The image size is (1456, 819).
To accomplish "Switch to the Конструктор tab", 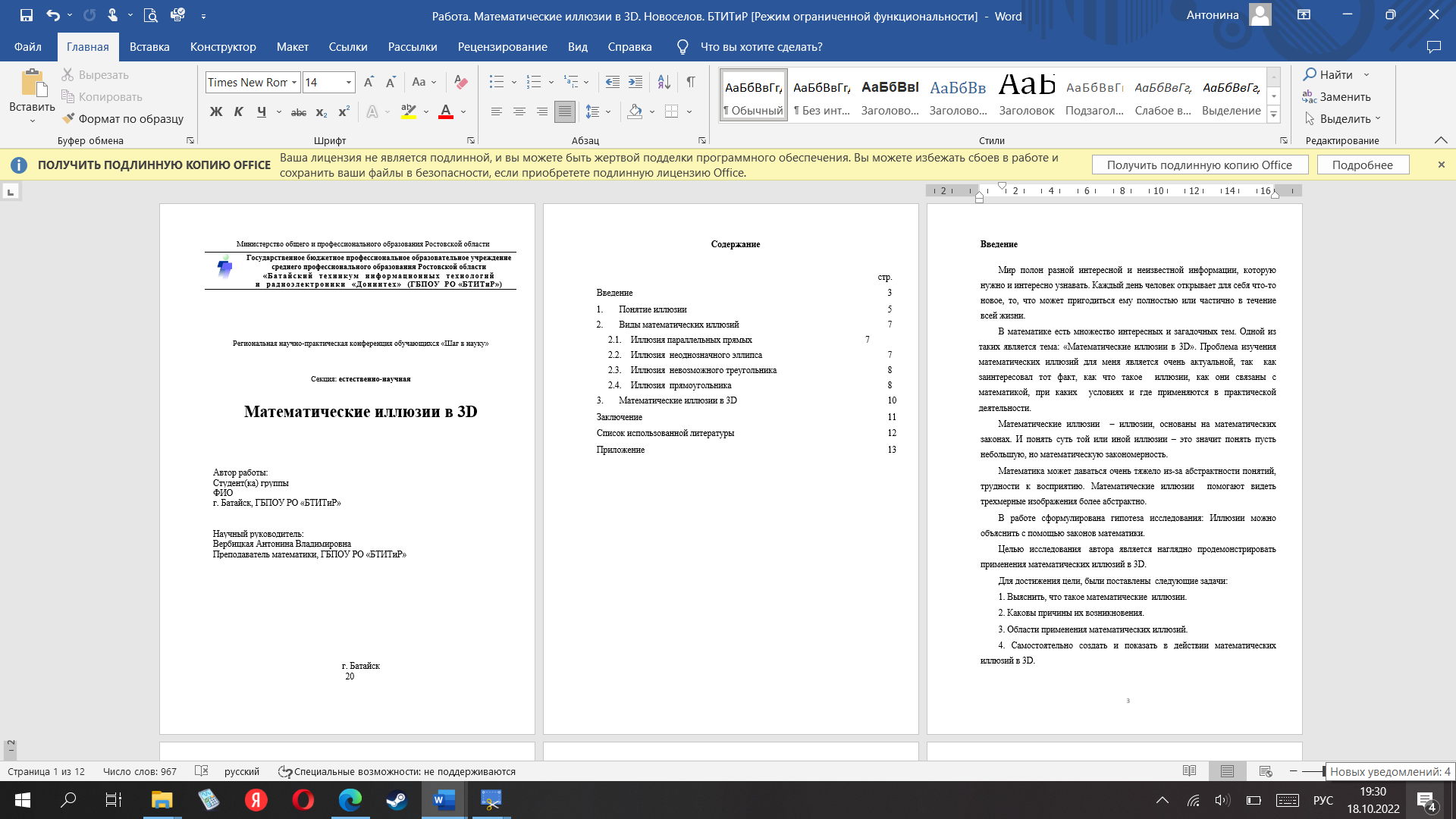I will coord(223,47).
